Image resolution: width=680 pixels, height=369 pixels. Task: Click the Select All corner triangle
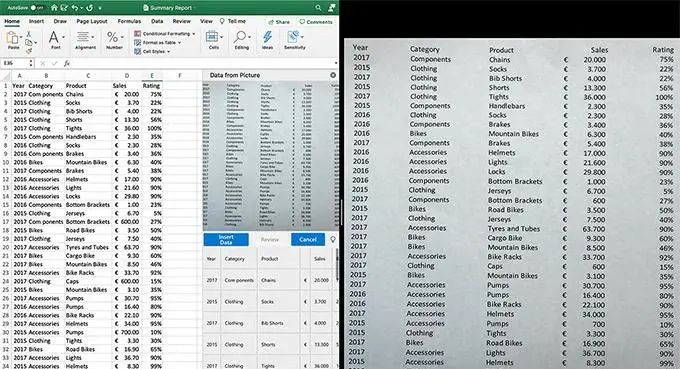(x=6, y=75)
